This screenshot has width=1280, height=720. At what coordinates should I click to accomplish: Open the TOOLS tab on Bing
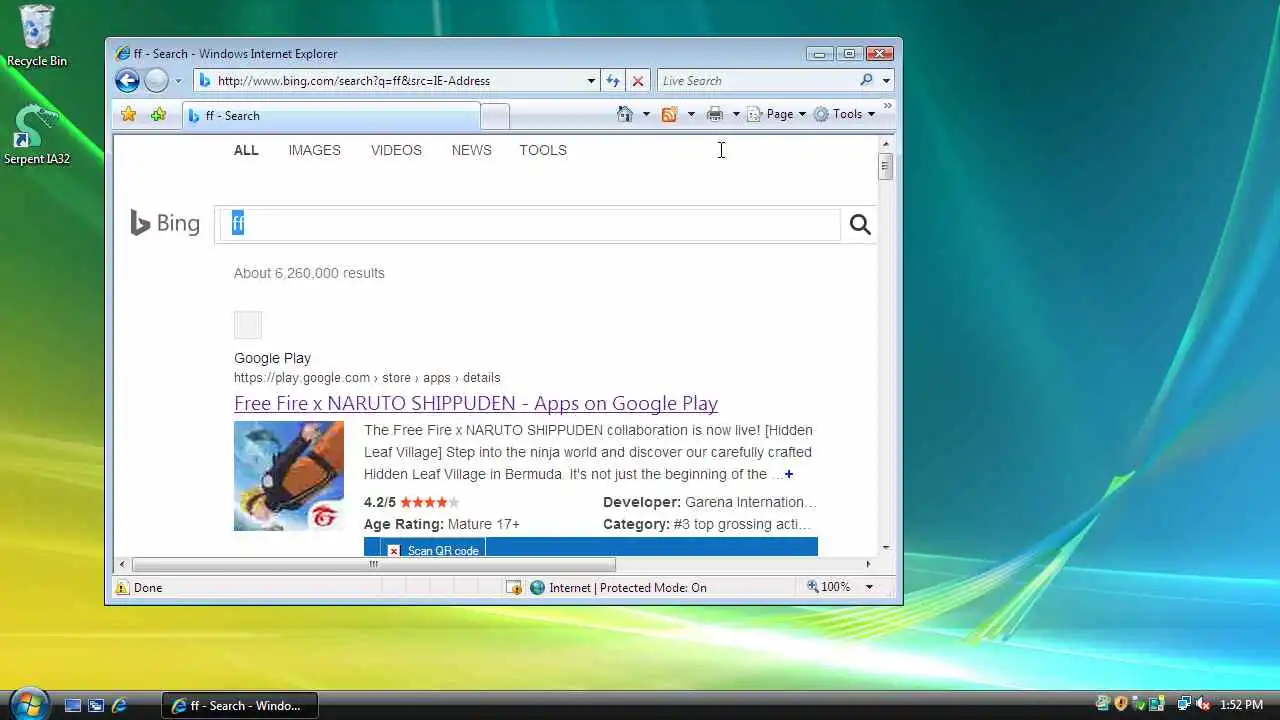(x=543, y=150)
